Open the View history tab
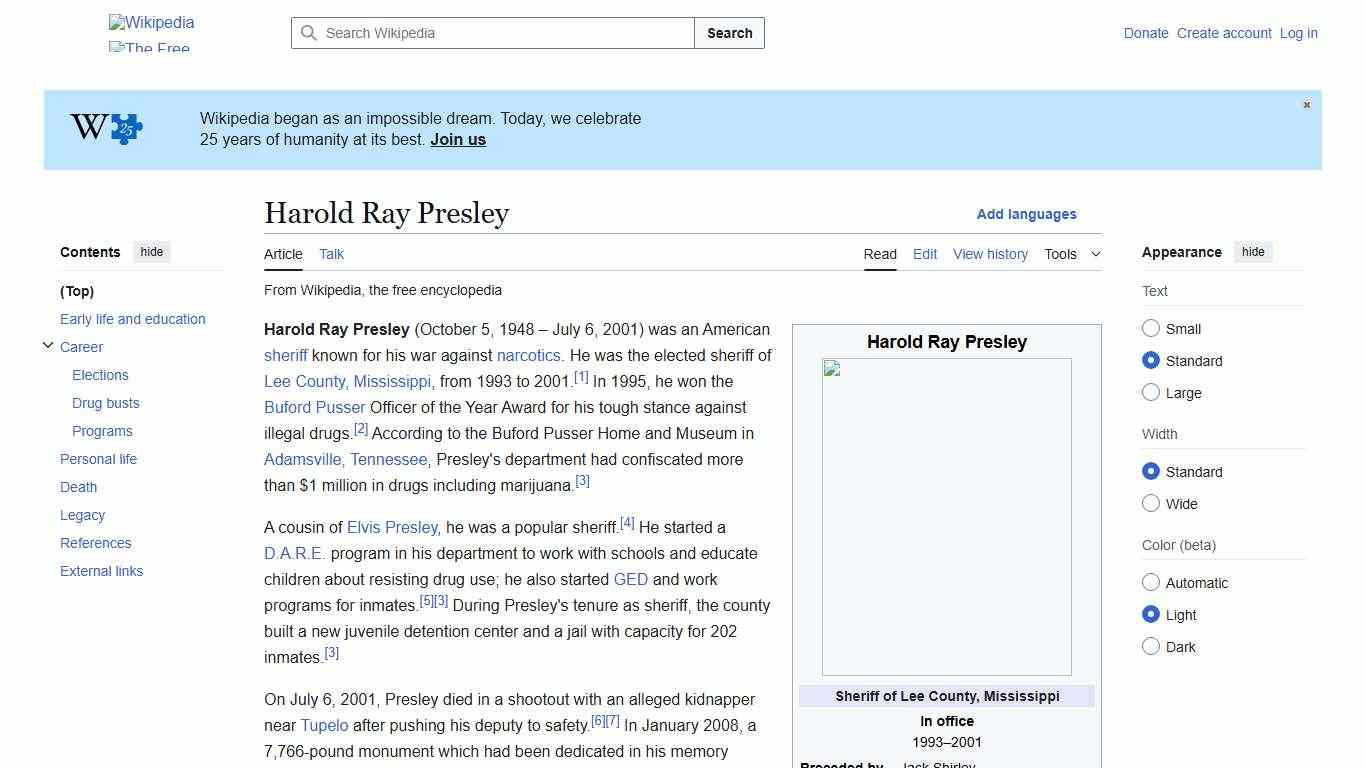1366x768 pixels. click(x=990, y=254)
